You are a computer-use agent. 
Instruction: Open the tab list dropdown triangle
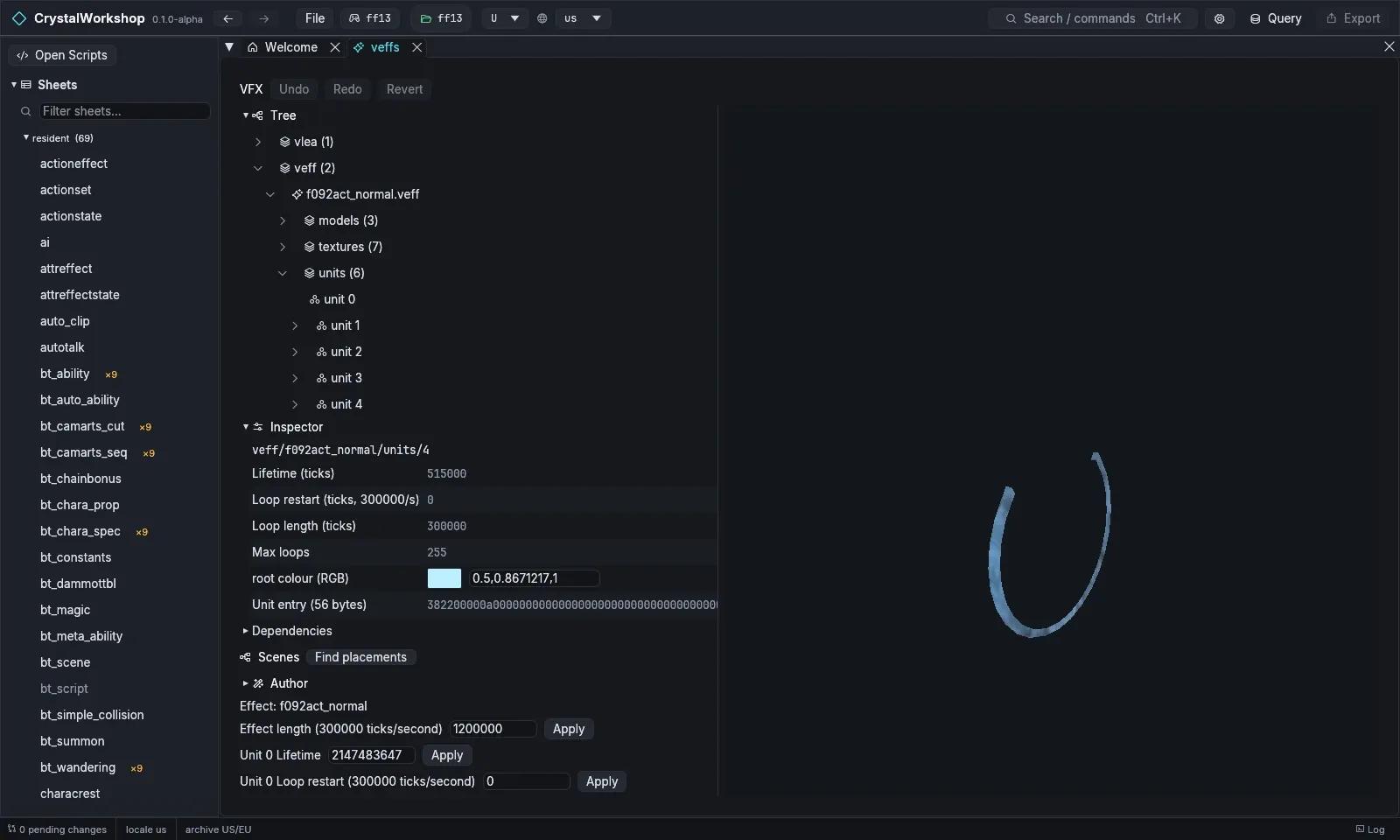(229, 47)
